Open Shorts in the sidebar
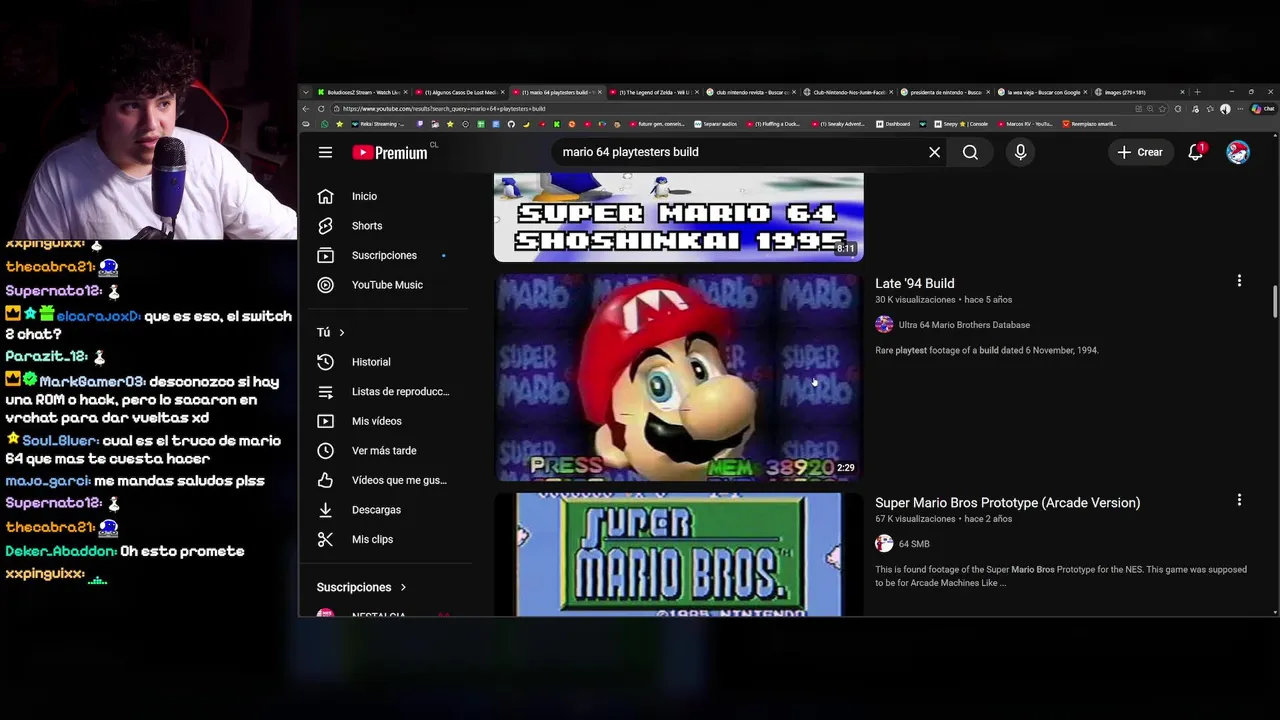Screen dimensions: 1280x720 (384, 226)
